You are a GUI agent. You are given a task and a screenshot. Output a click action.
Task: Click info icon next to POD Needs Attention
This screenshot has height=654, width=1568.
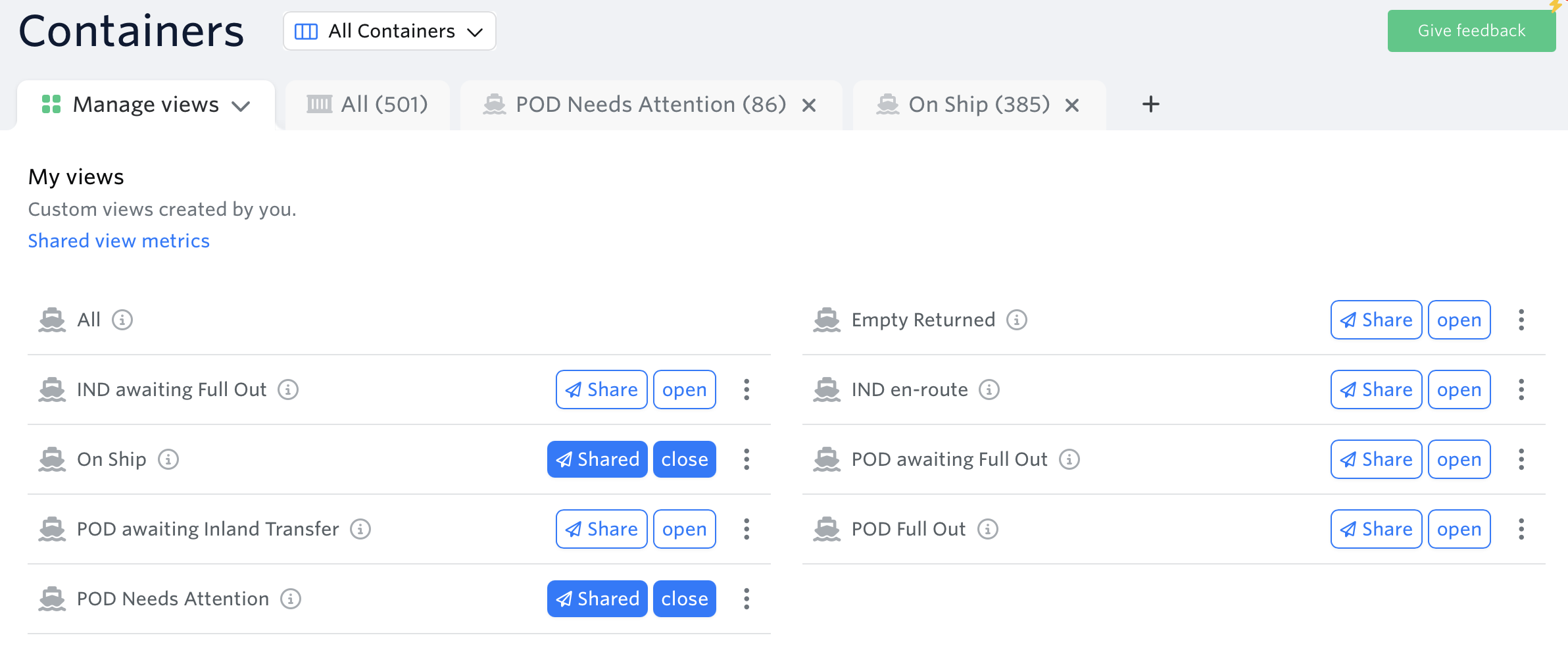point(291,599)
